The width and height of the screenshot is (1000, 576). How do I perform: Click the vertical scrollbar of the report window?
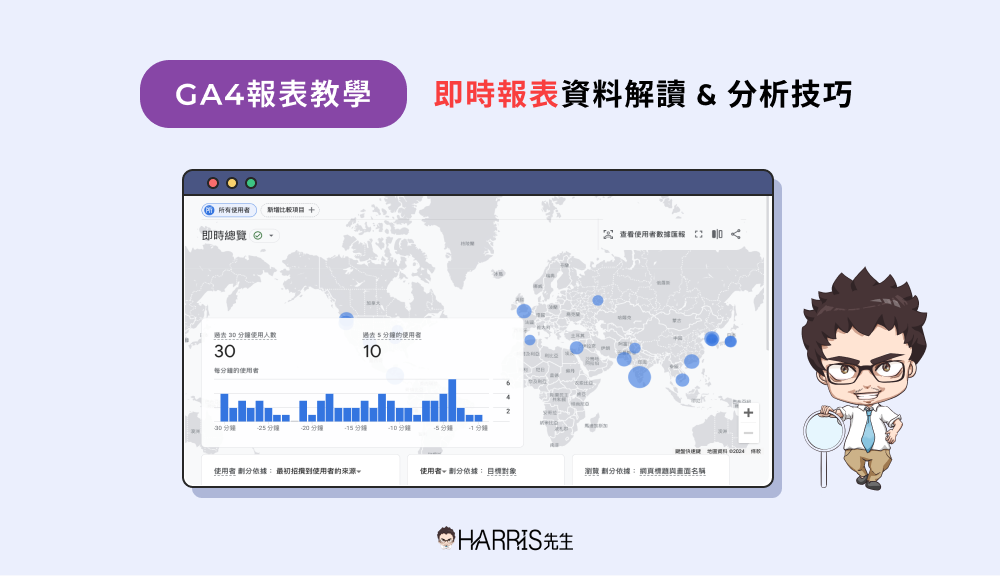click(x=767, y=274)
